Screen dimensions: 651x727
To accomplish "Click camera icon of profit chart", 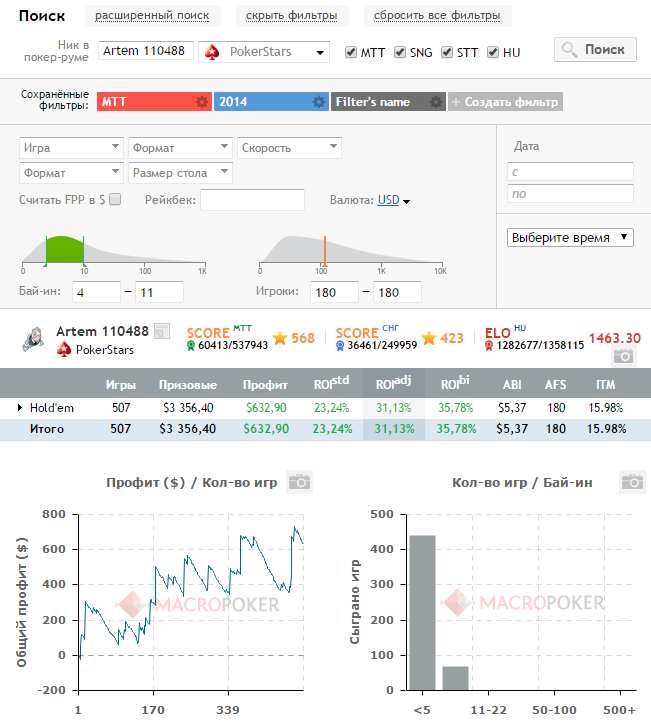I will click(x=300, y=482).
